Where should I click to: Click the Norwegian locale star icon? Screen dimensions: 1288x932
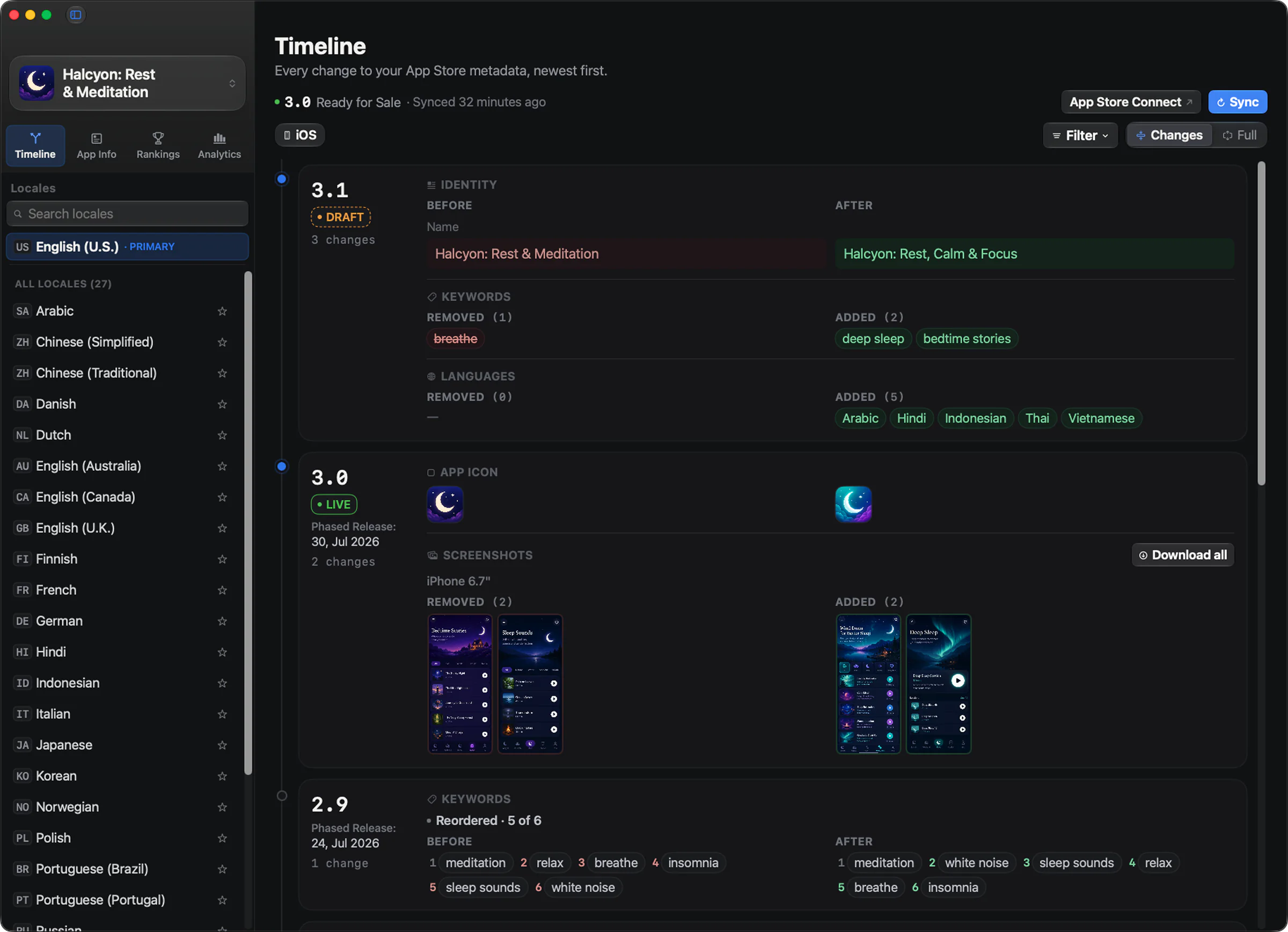222,807
